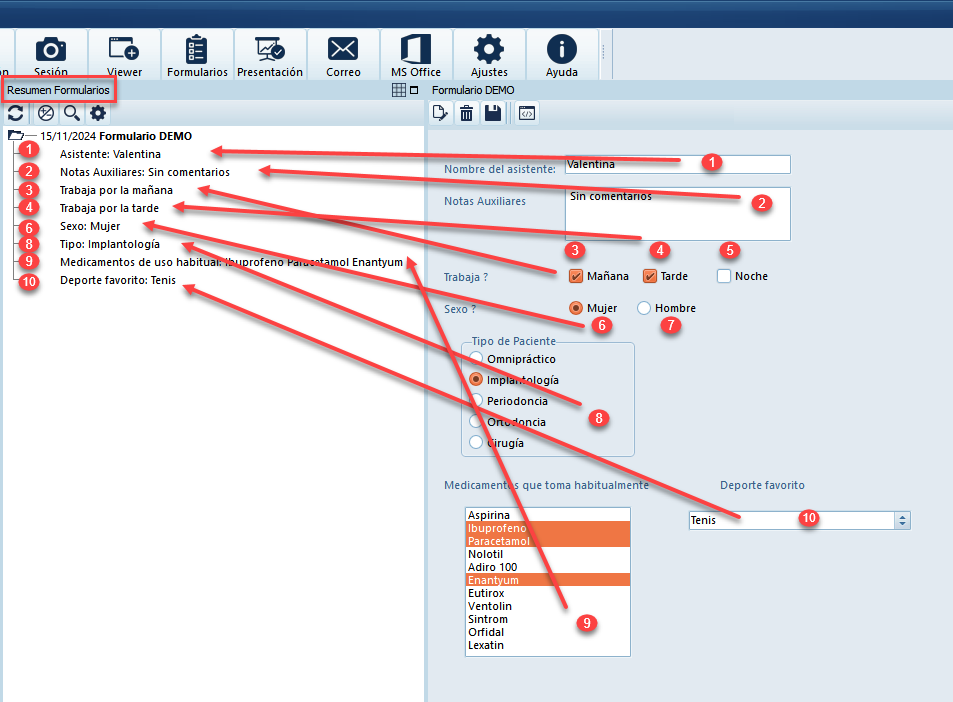Delete form with trash icon
This screenshot has height=702, width=953.
(466, 114)
